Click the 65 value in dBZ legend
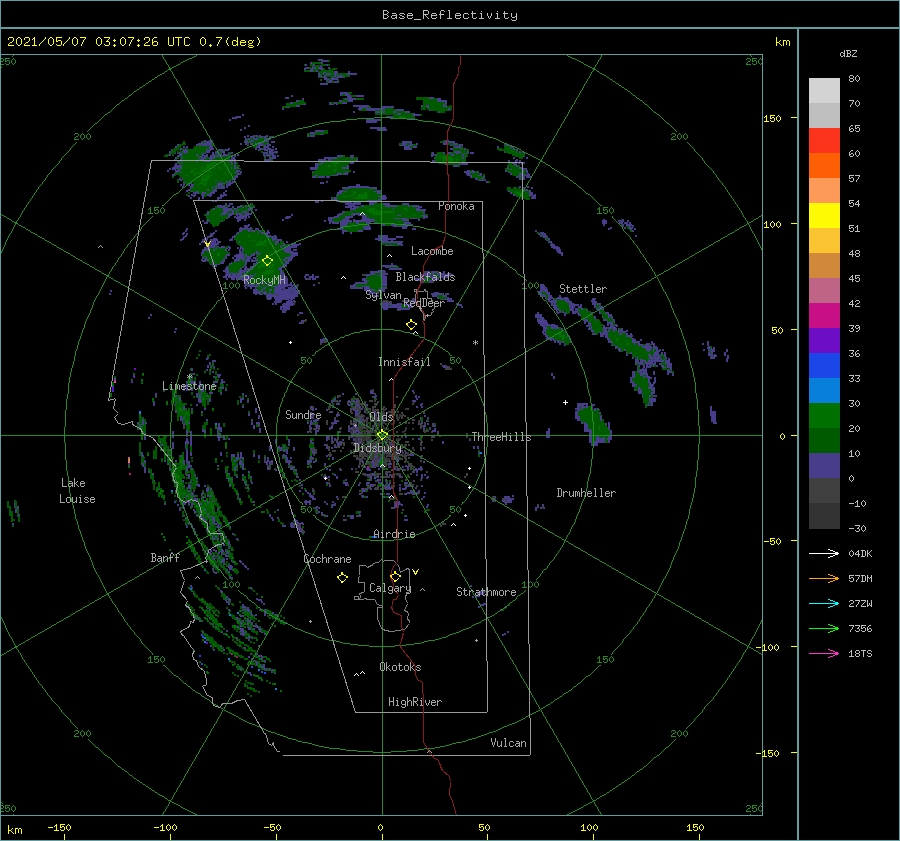This screenshot has width=900, height=841. 854,129
